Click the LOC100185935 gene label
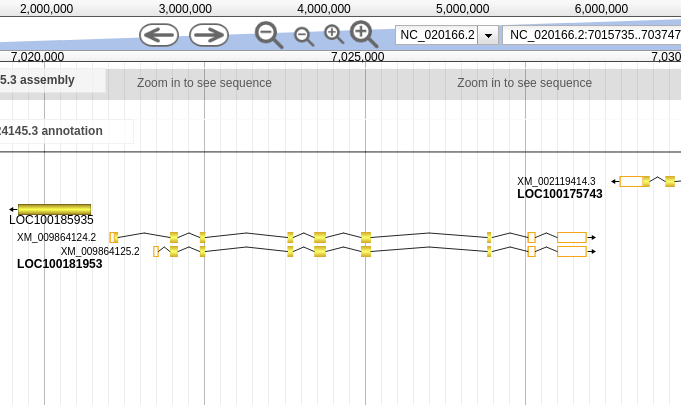Viewport: 681px width, 405px height. point(51,220)
